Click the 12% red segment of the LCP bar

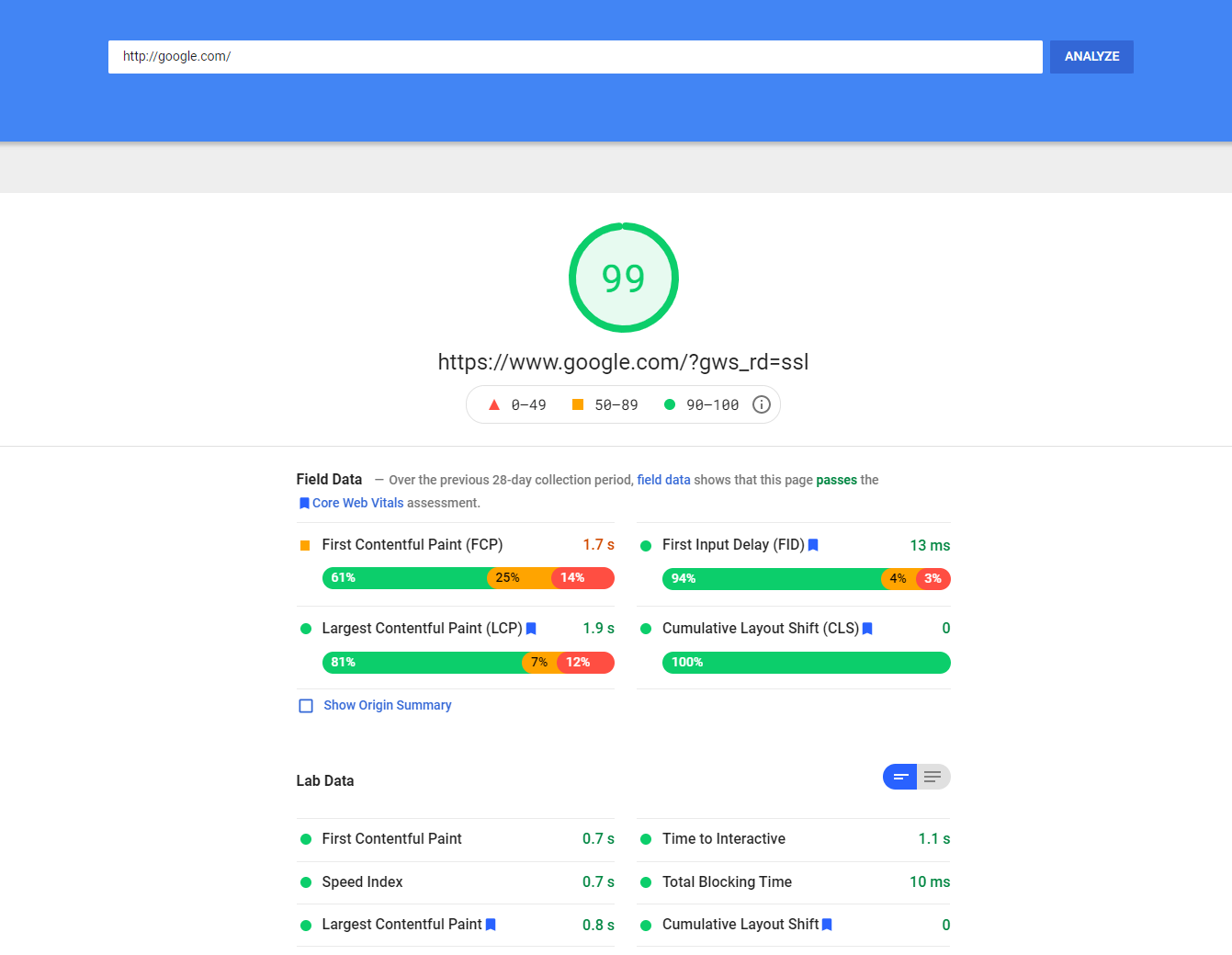[585, 663]
